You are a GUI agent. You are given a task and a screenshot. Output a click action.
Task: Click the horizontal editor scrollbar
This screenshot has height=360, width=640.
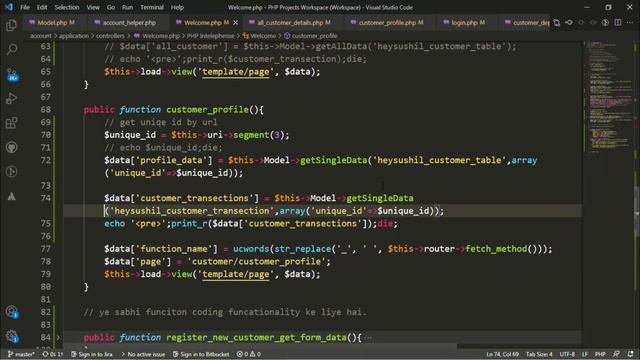tap(261, 346)
